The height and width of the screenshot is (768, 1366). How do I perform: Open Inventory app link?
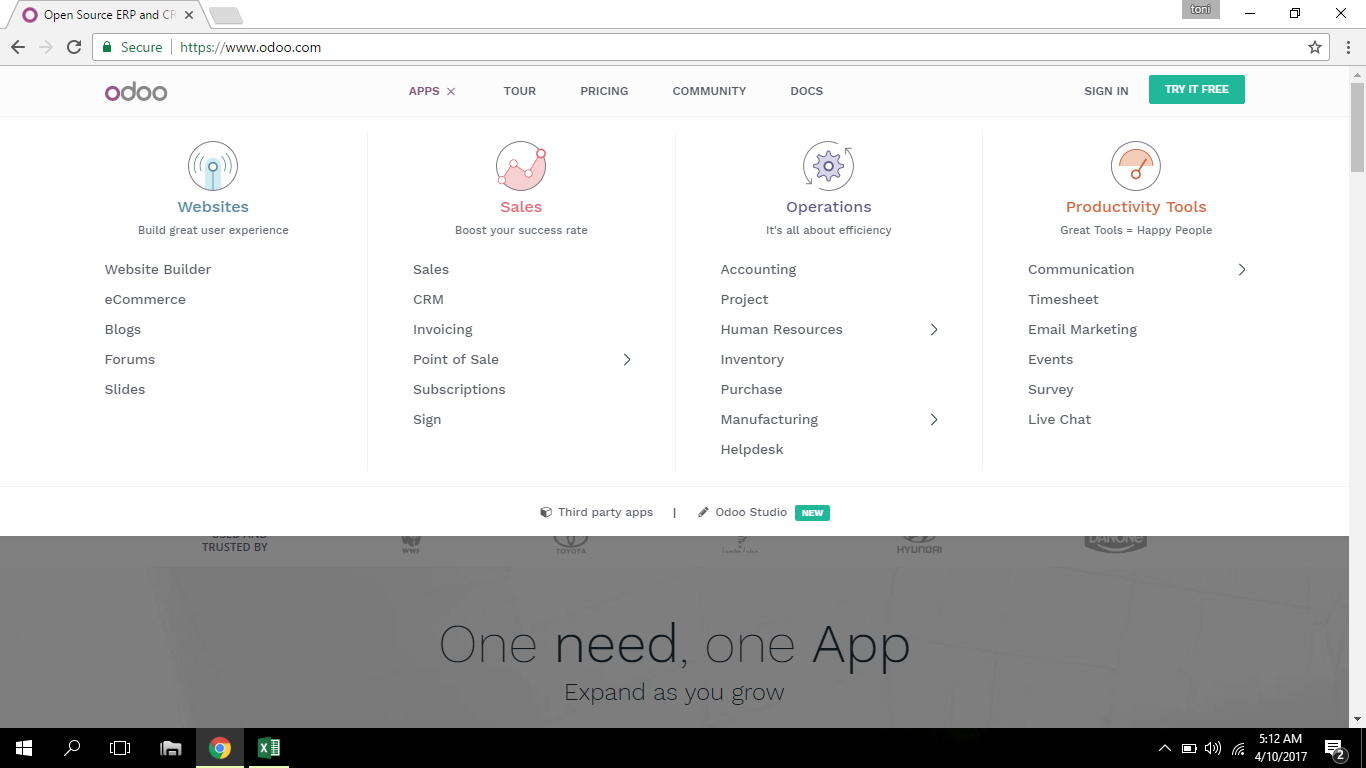[x=752, y=359]
